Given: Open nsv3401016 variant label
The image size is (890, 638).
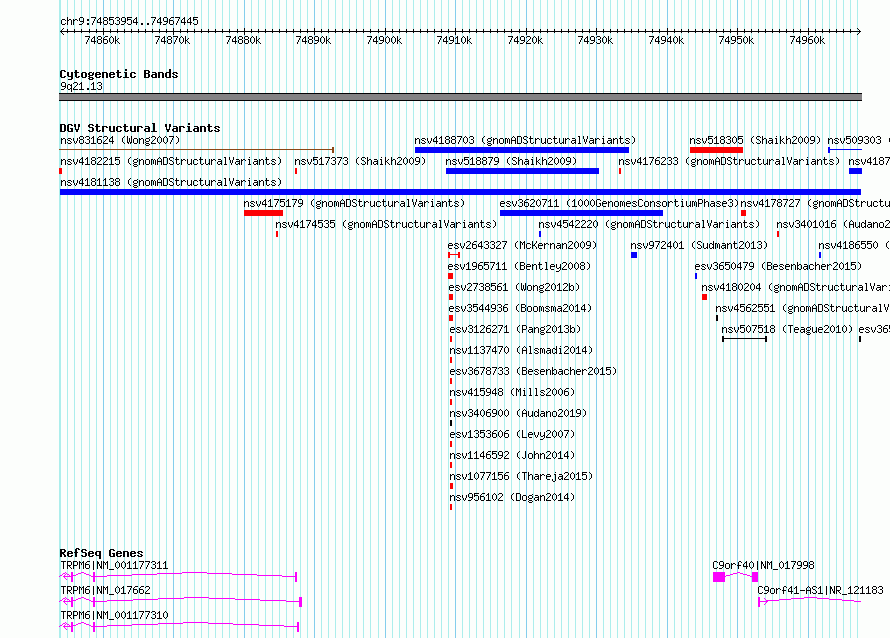Looking at the screenshot, I should 833,224.
